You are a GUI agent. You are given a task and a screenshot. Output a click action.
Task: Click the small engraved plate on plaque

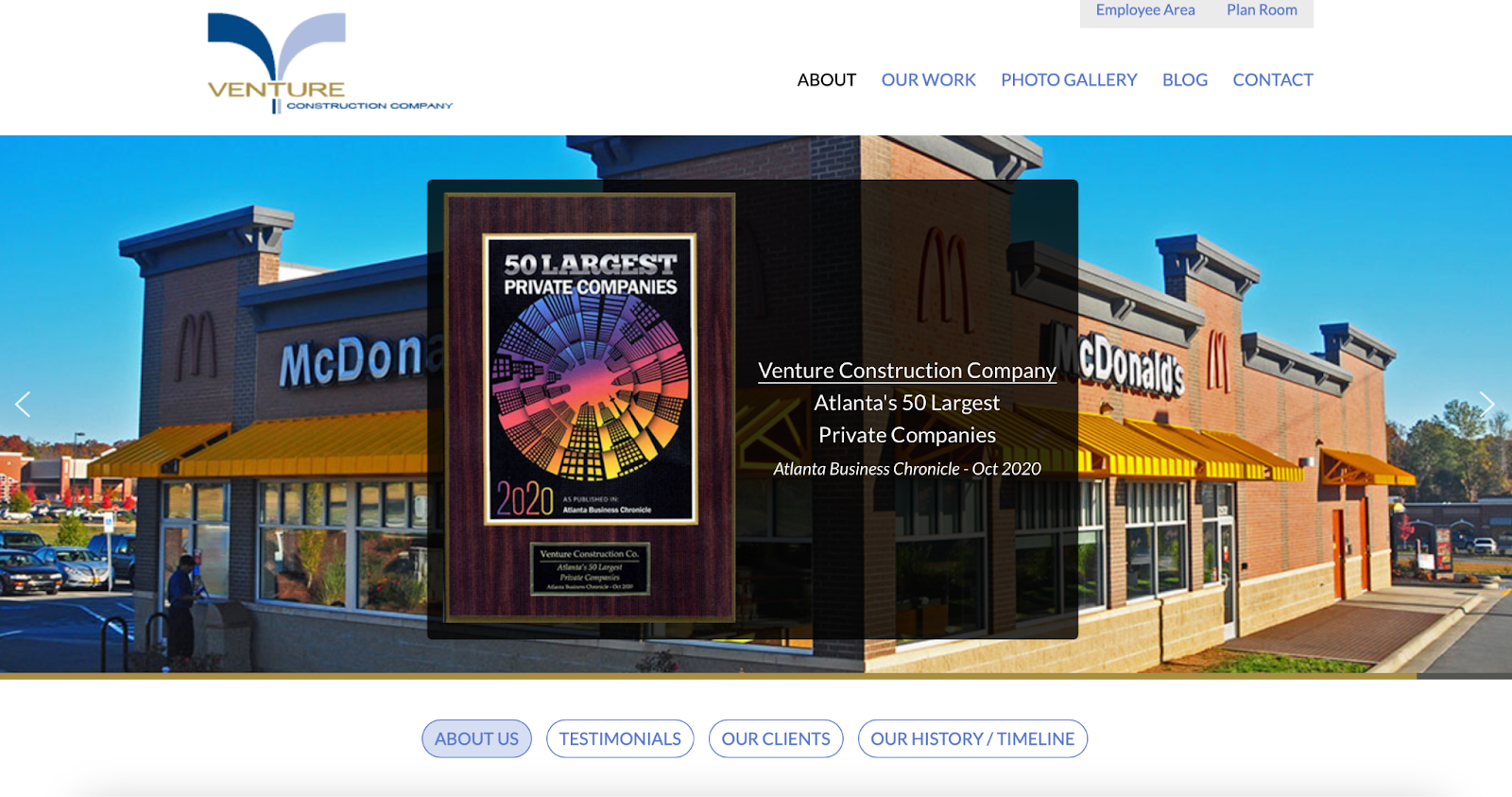click(590, 569)
